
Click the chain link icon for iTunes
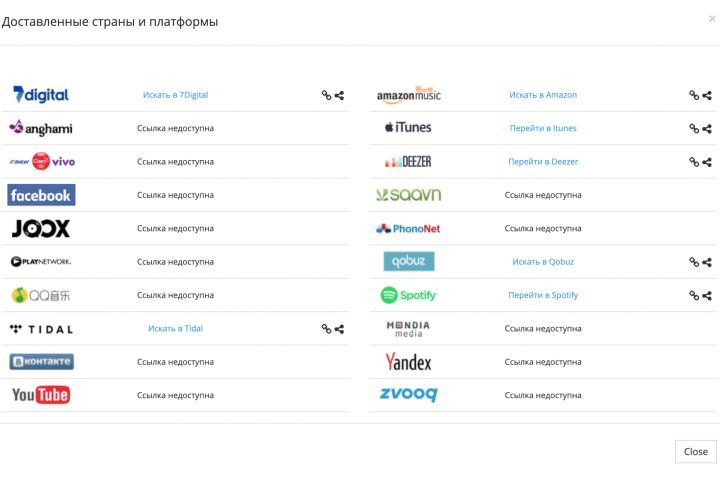point(694,128)
